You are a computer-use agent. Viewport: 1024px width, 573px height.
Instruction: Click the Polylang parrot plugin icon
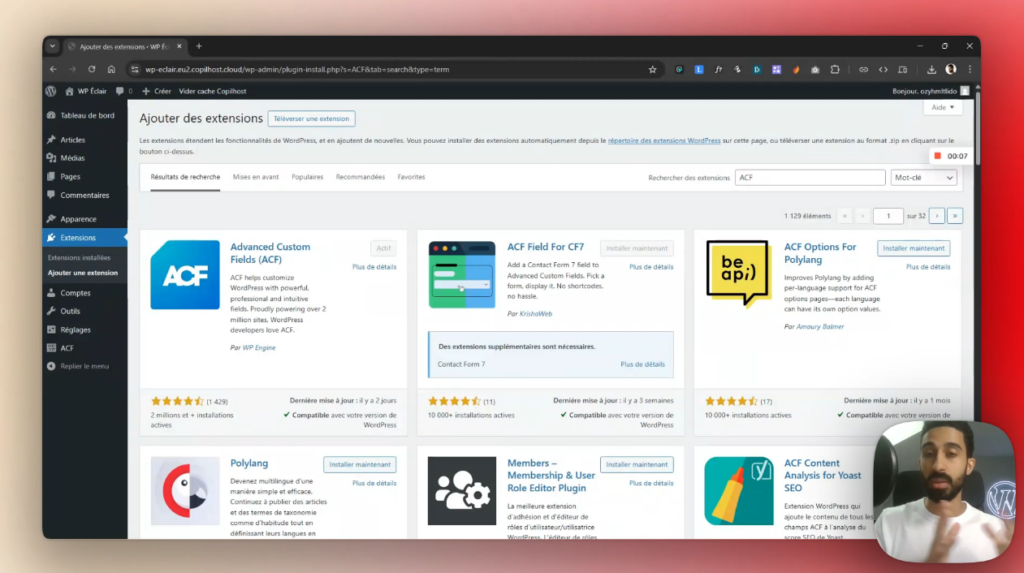point(185,491)
